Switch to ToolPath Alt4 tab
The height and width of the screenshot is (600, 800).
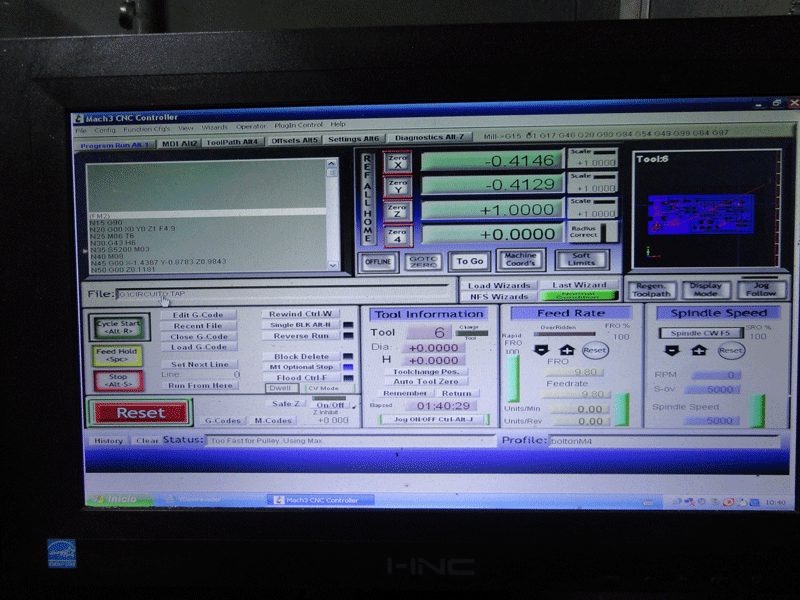pos(232,142)
